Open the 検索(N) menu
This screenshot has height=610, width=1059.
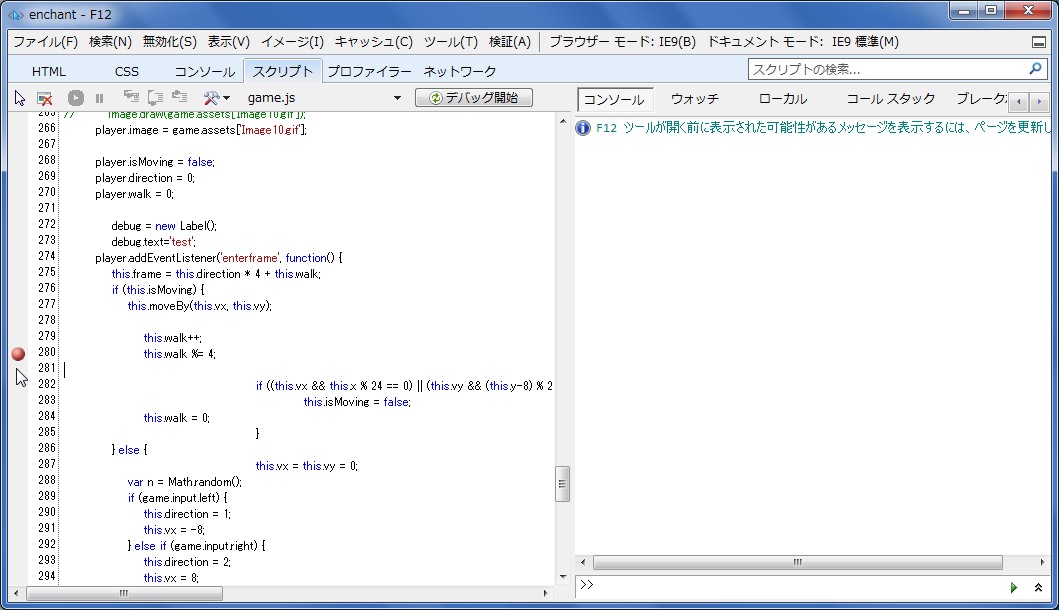tap(110, 42)
